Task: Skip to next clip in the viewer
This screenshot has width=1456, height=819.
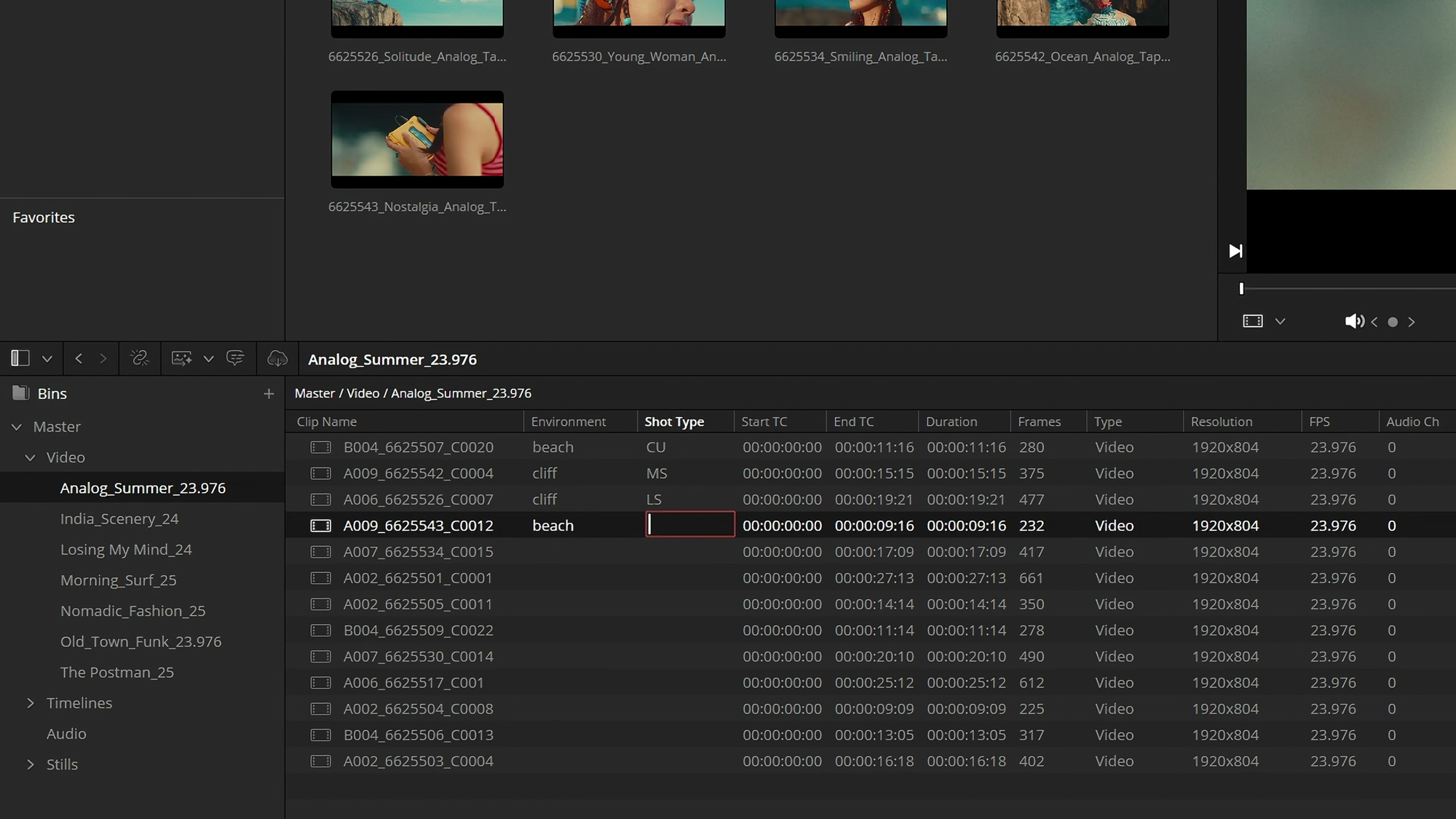Action: (1235, 251)
